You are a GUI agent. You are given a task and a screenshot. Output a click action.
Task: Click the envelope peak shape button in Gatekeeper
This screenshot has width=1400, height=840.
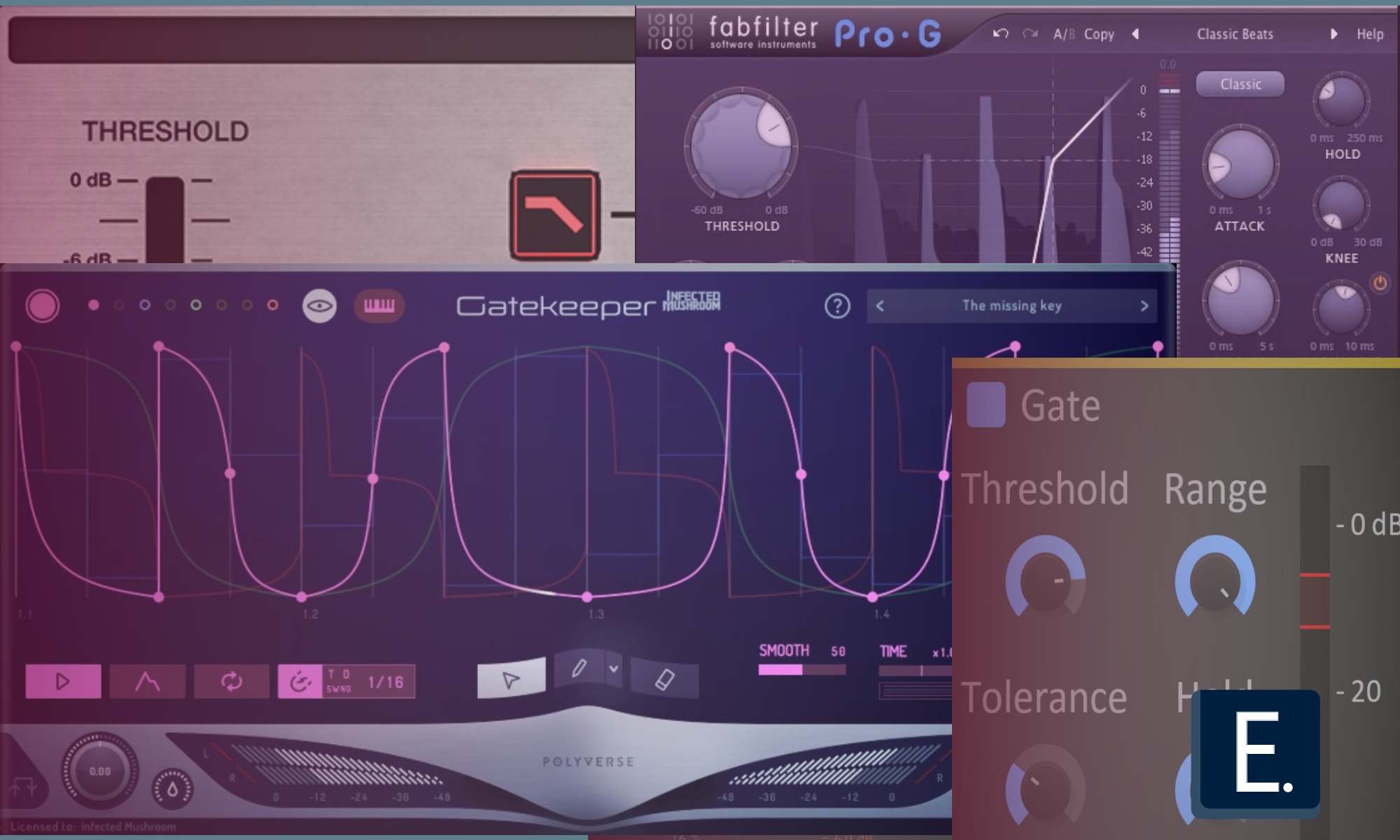[x=147, y=681]
